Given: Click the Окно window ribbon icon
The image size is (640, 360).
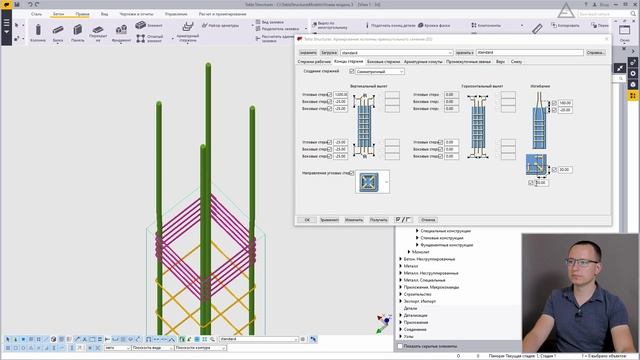Looking at the screenshot, I should click(x=624, y=33).
